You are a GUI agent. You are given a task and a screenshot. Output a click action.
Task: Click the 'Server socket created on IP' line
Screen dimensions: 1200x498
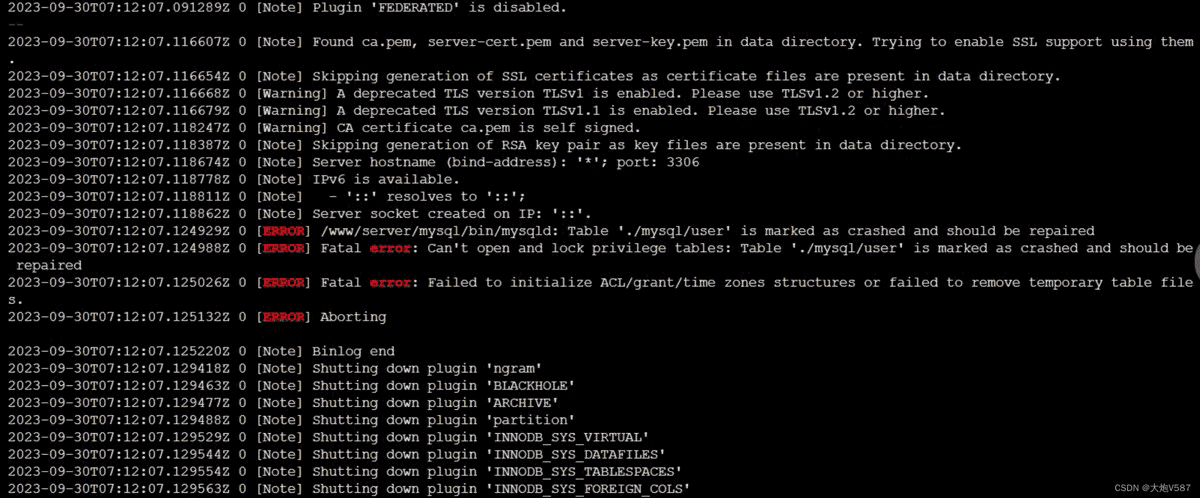point(452,214)
